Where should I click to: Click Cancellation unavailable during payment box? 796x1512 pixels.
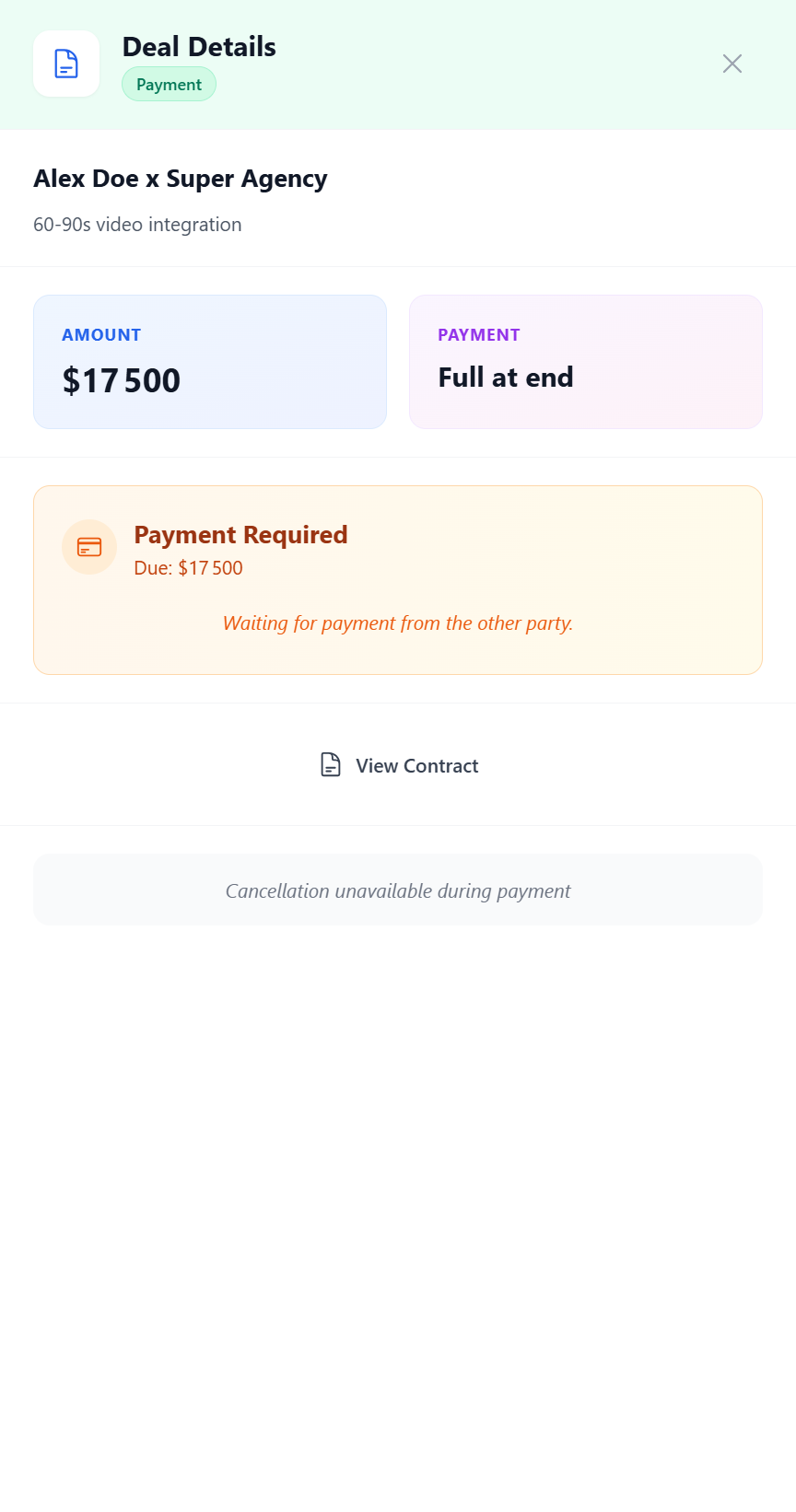pyautogui.click(x=398, y=890)
